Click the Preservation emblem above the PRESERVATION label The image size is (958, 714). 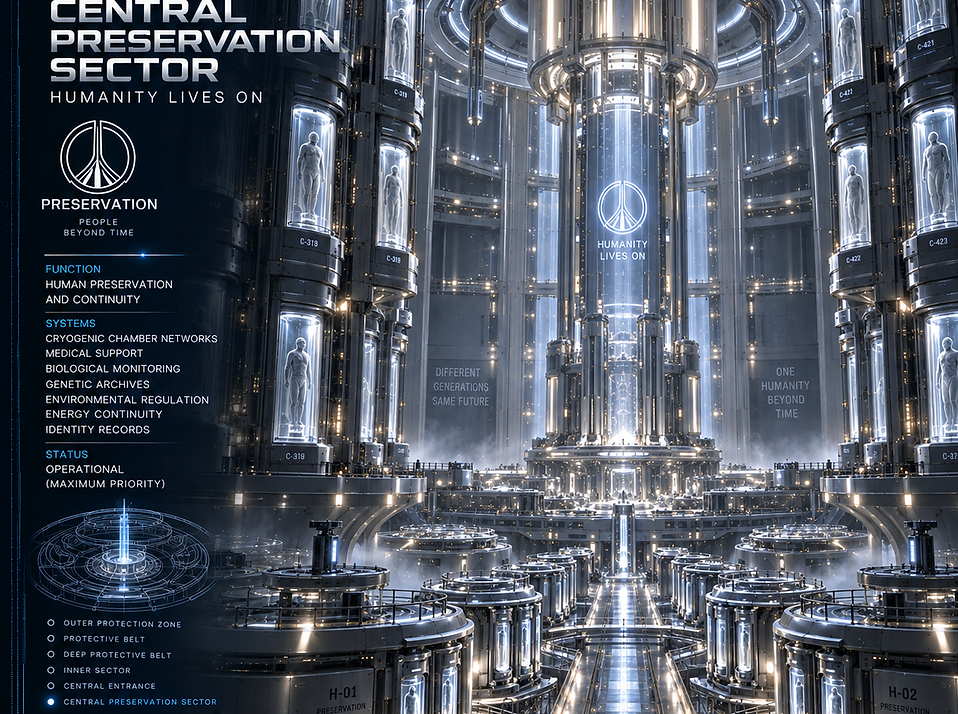tap(98, 157)
